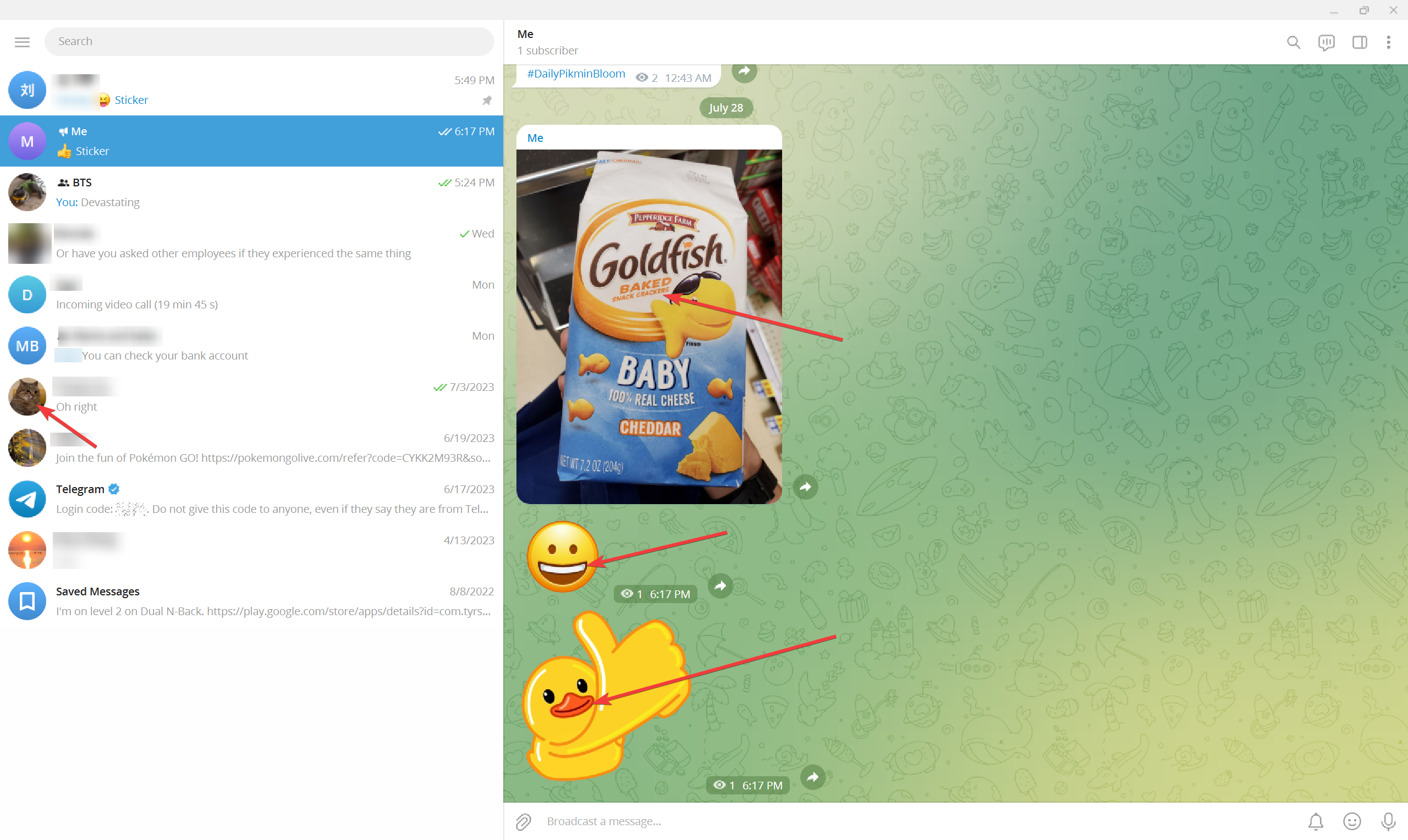Click the Broadcast a message field
Image resolution: width=1408 pixels, height=840 pixels.
click(x=736, y=821)
